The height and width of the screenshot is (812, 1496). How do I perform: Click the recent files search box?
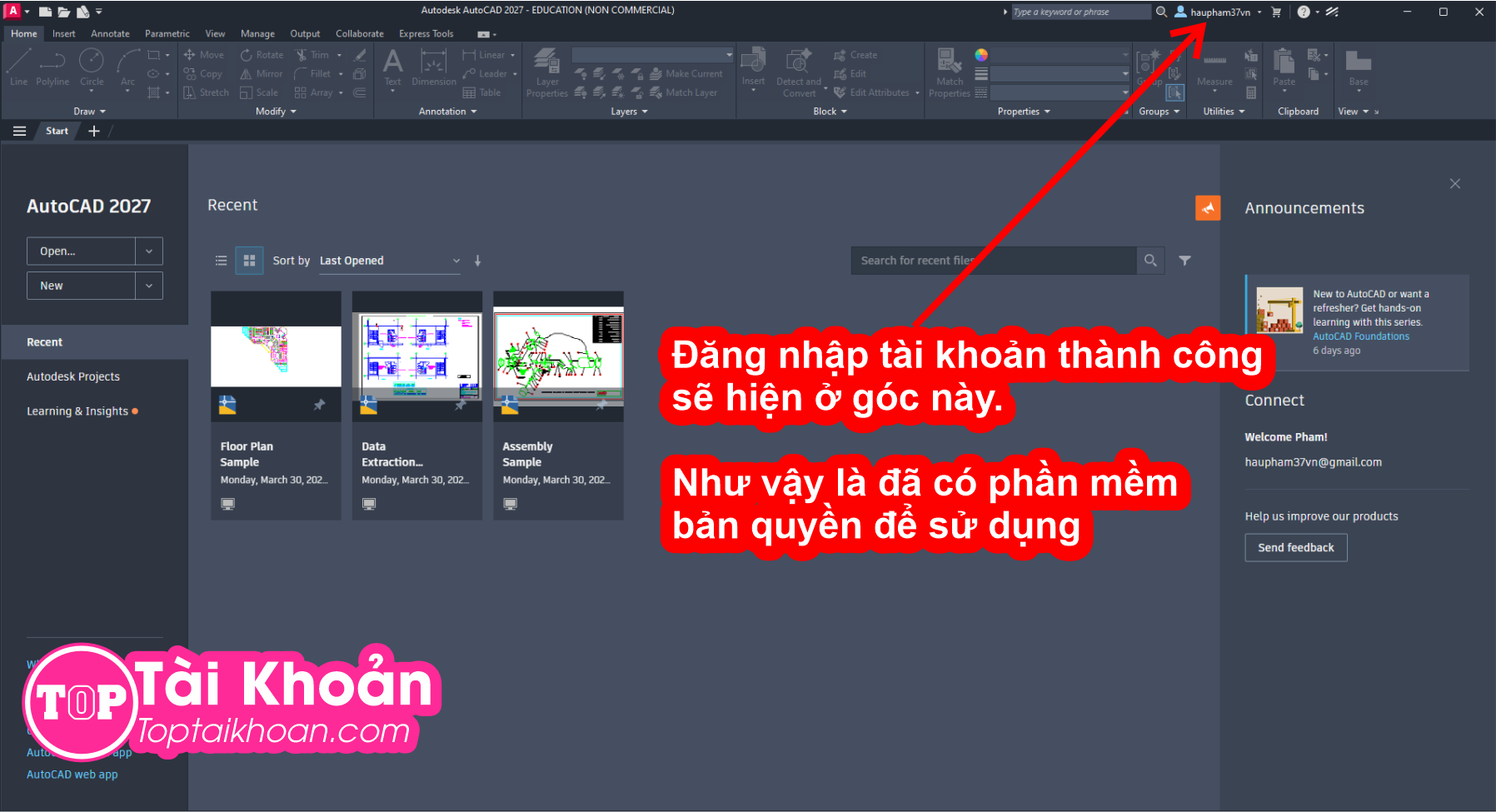(x=991, y=260)
